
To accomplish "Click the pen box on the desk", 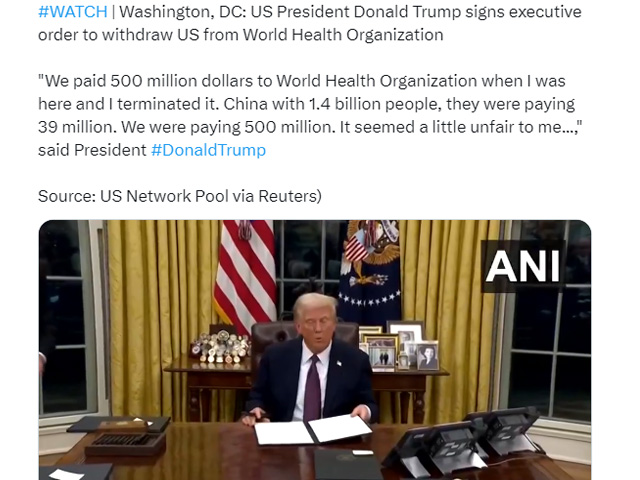I will 125,444.
